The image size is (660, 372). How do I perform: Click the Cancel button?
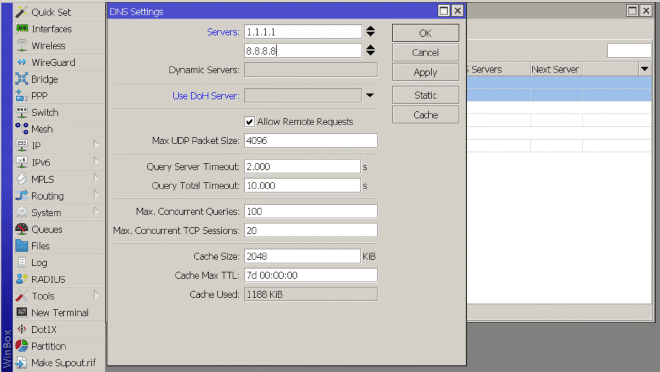tap(425, 53)
